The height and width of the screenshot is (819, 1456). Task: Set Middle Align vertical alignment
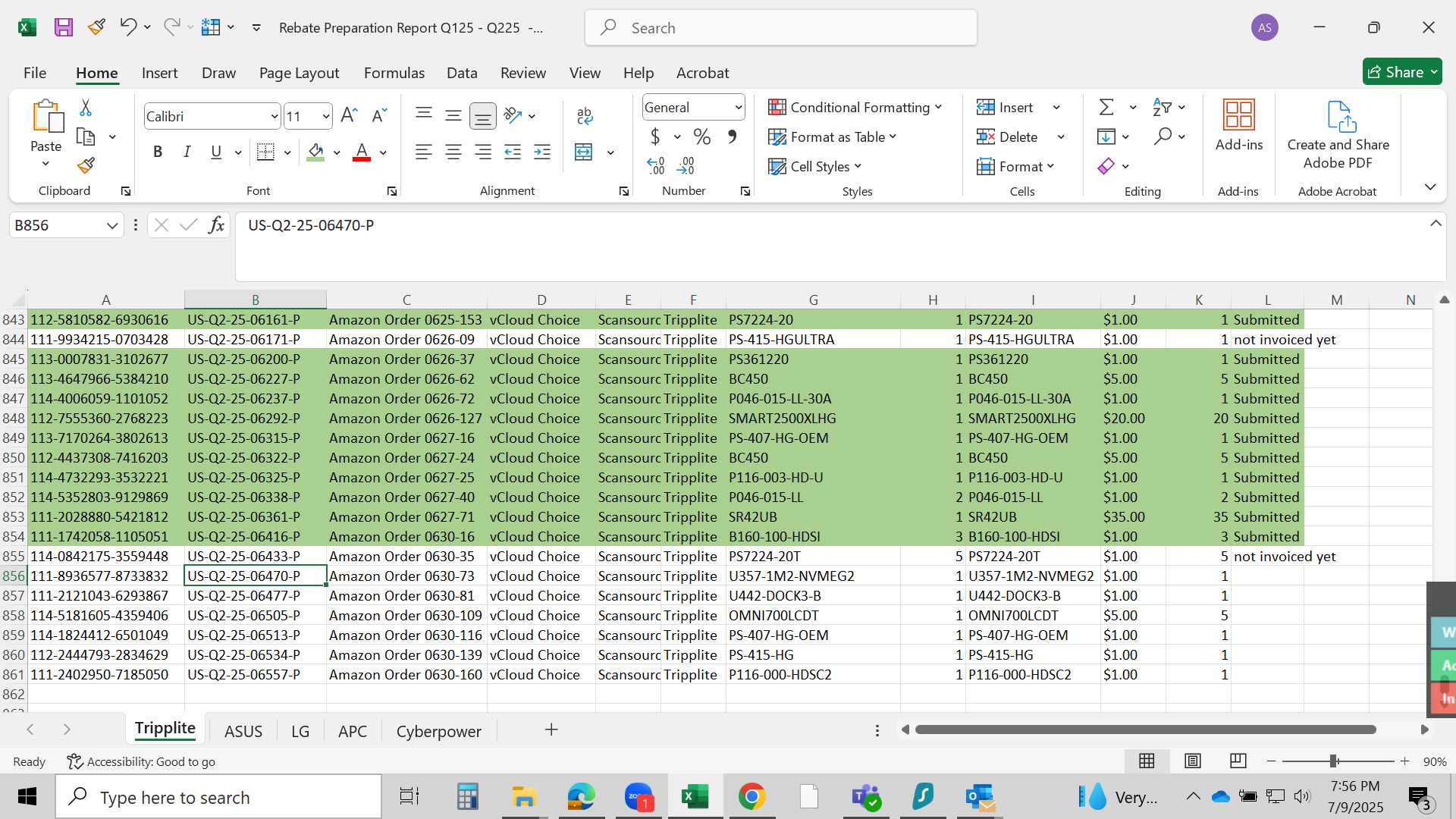tap(453, 116)
